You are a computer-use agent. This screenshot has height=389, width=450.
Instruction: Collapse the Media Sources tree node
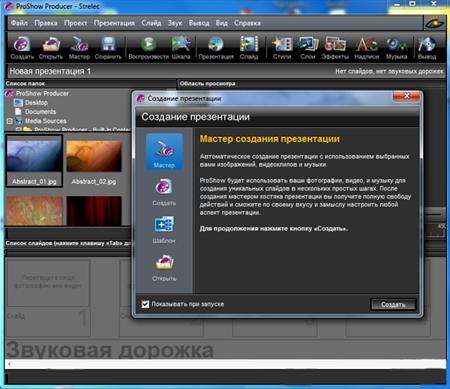click(x=10, y=121)
